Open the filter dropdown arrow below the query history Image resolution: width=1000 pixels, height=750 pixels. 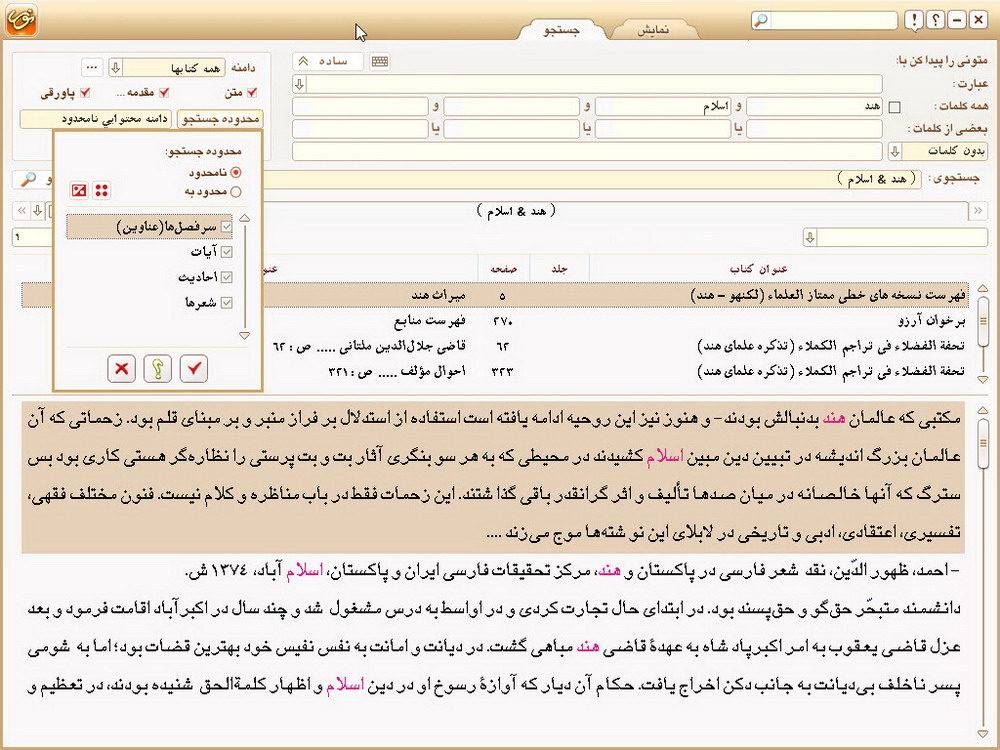[x=810, y=238]
